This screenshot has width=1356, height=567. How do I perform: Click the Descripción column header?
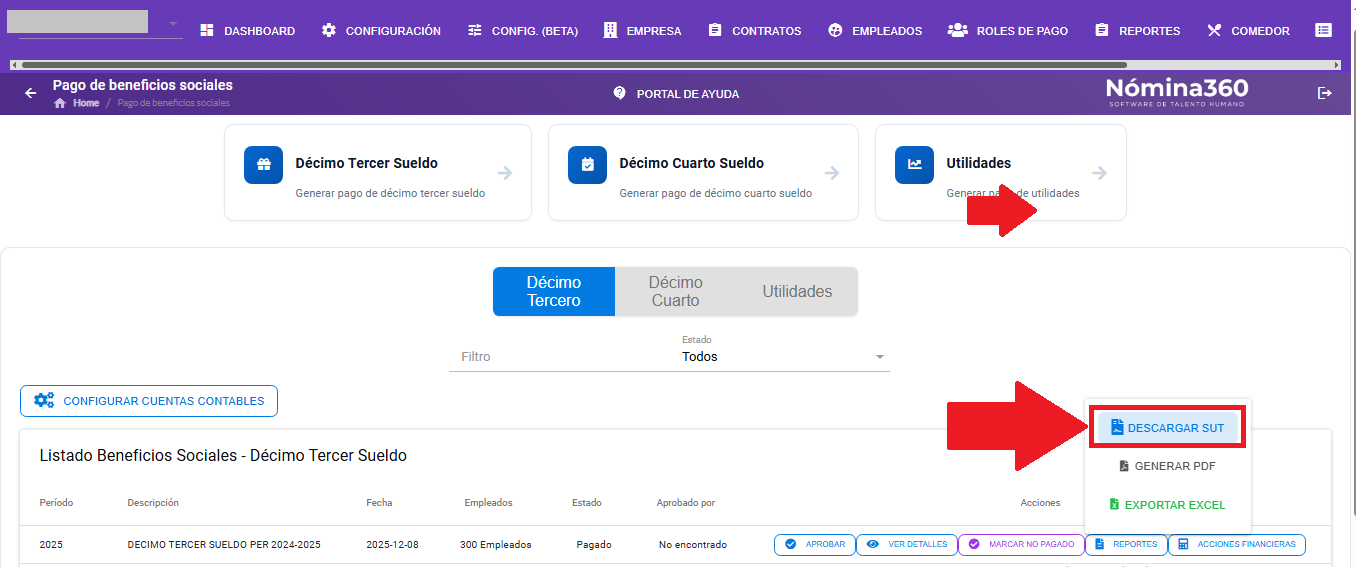click(x=153, y=503)
